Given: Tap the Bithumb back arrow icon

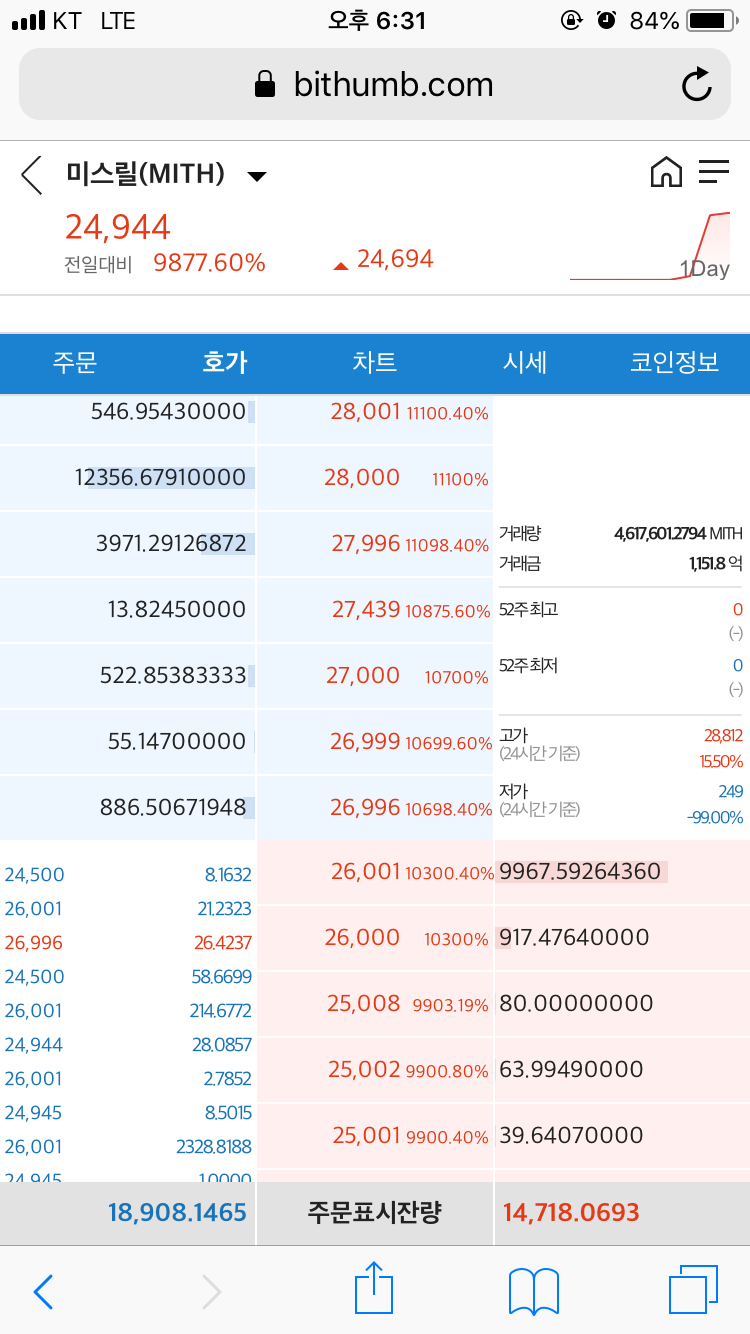Looking at the screenshot, I should click(x=32, y=175).
